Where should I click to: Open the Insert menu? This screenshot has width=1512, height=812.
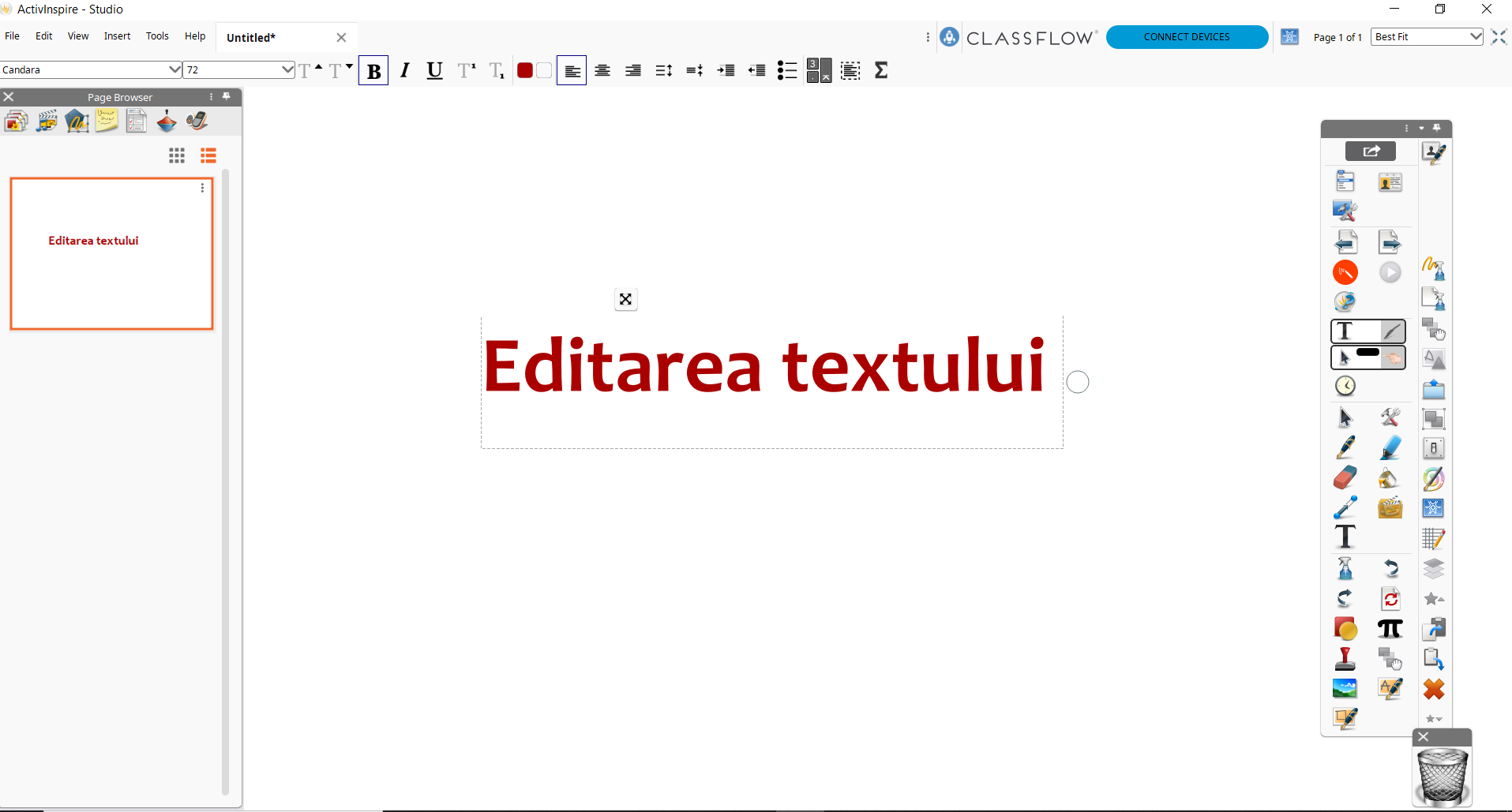(117, 36)
